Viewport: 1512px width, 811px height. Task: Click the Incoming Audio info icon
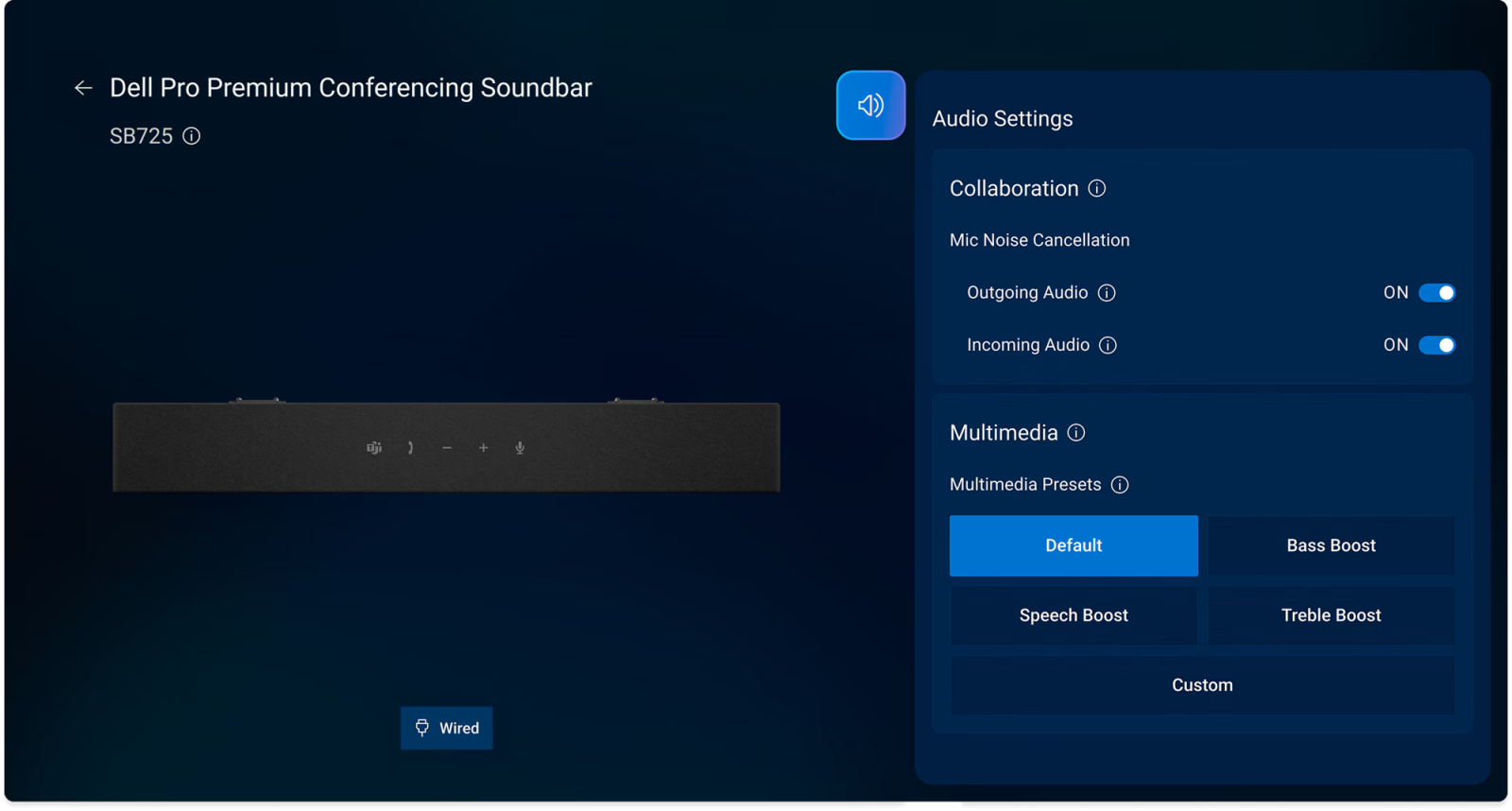pyautogui.click(x=1108, y=345)
